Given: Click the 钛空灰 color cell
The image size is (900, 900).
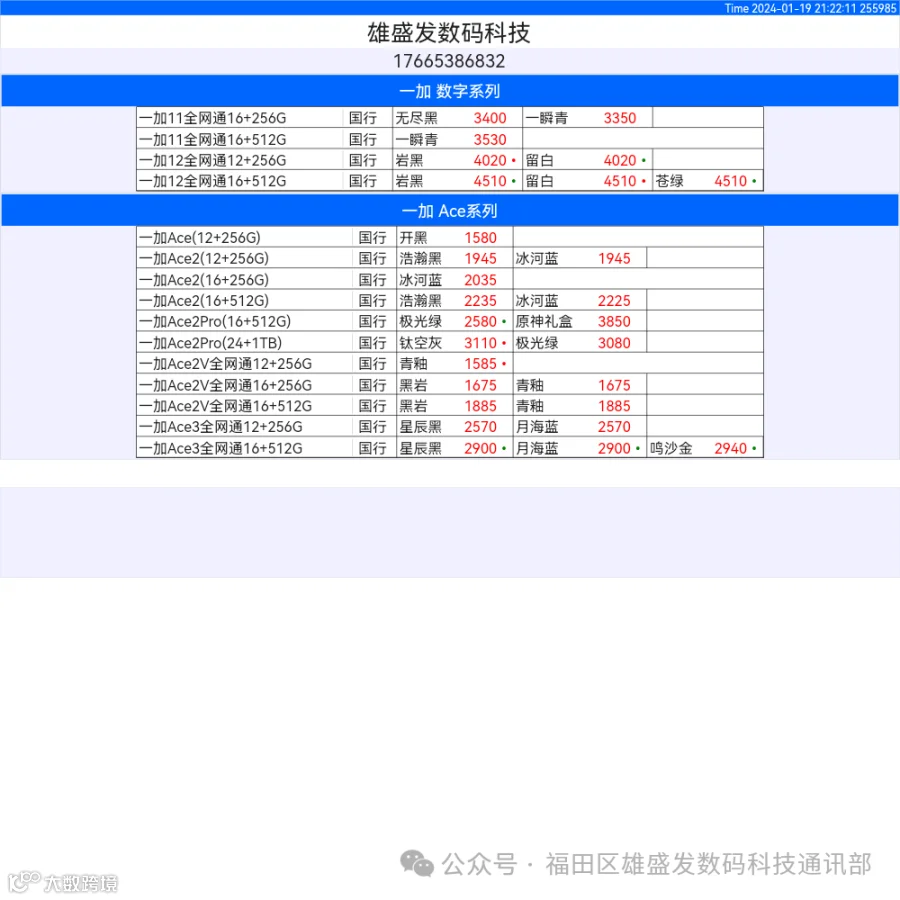Looking at the screenshot, I should 421,343.
